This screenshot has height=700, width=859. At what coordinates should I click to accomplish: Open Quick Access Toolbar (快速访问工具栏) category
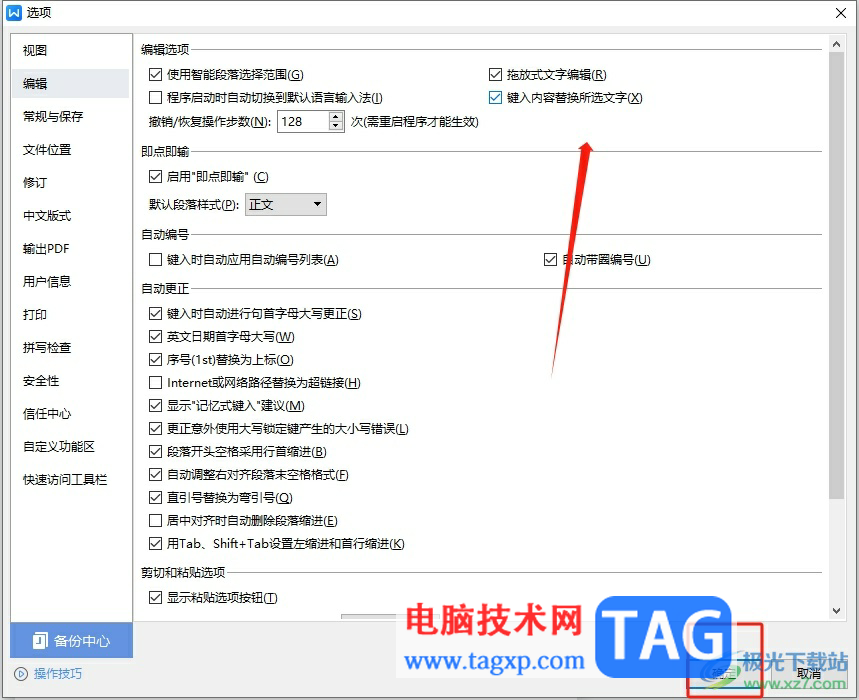(70, 479)
